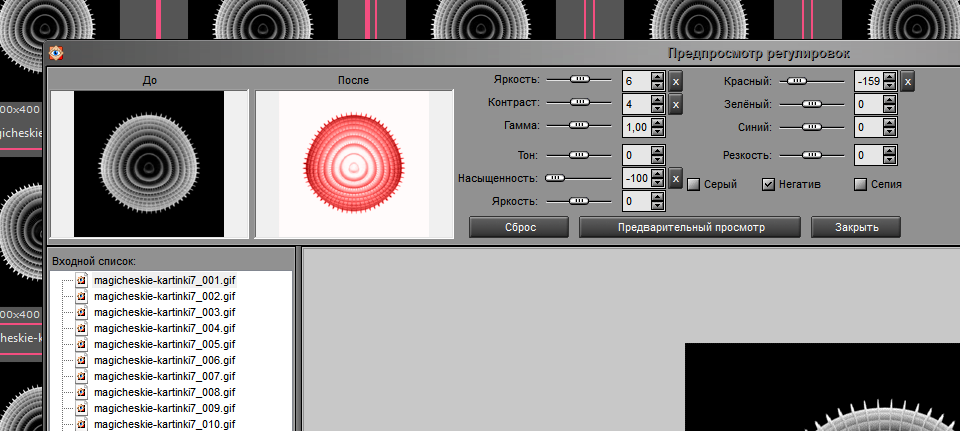Increase lower Яркость value with up arrow
Screen dimensions: 960x431
tap(657, 197)
